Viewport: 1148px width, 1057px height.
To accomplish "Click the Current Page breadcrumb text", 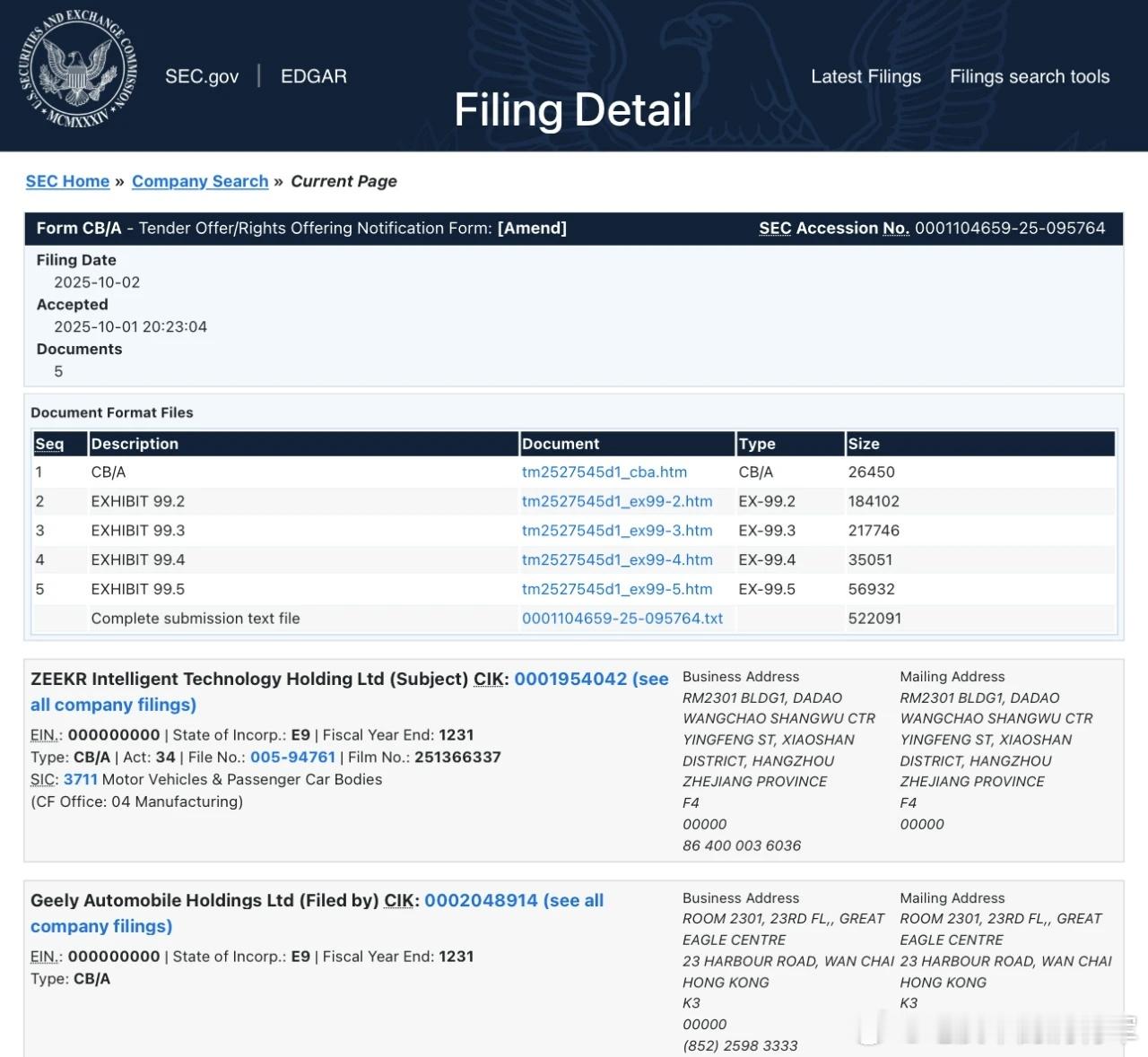I will point(344,181).
